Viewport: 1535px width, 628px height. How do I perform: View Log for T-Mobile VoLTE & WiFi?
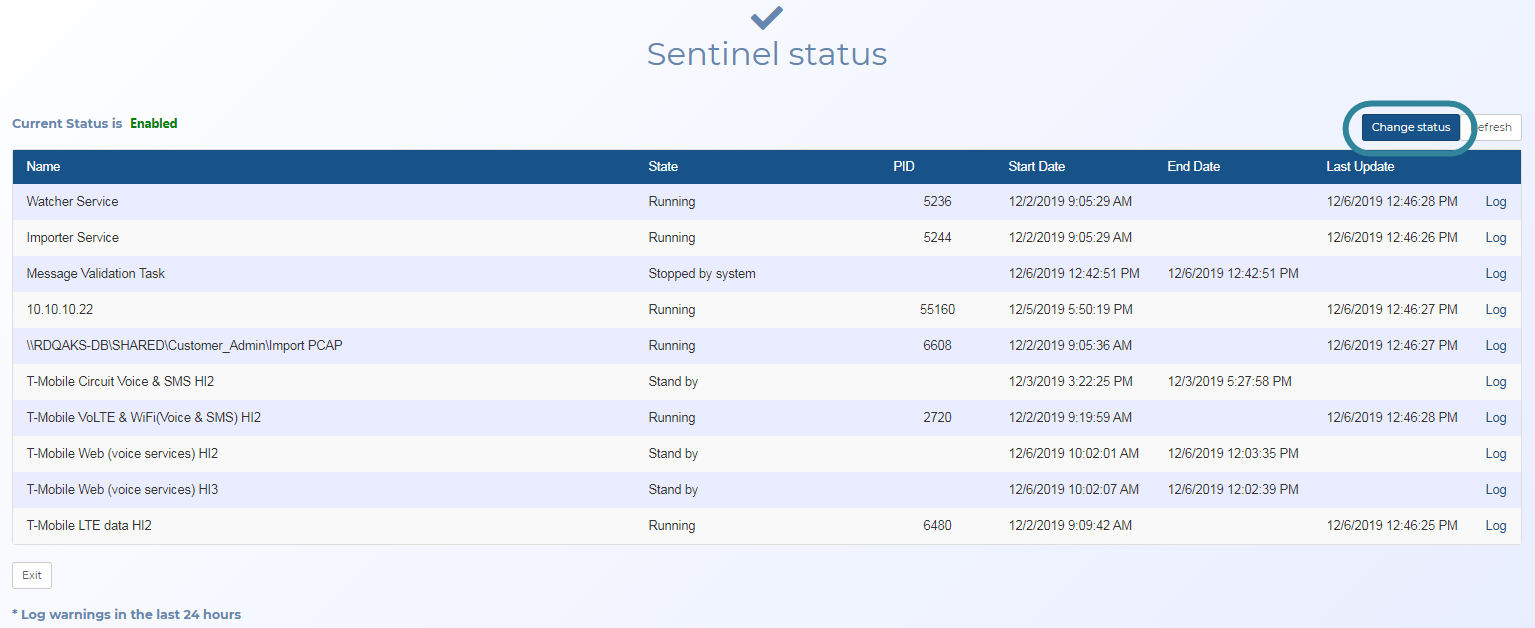[1495, 418]
